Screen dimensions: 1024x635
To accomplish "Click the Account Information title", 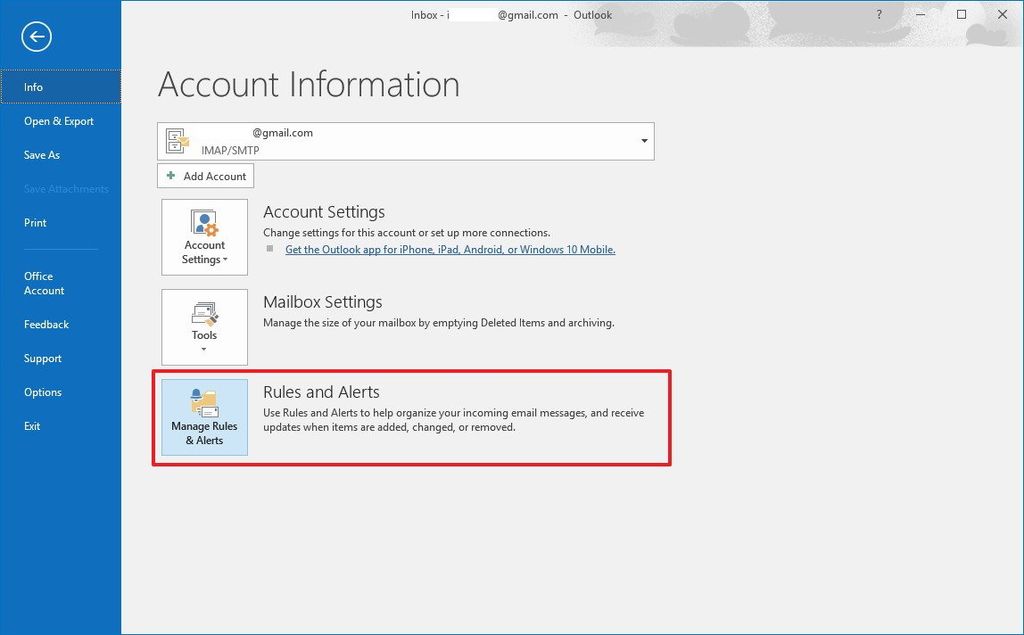I will [309, 84].
